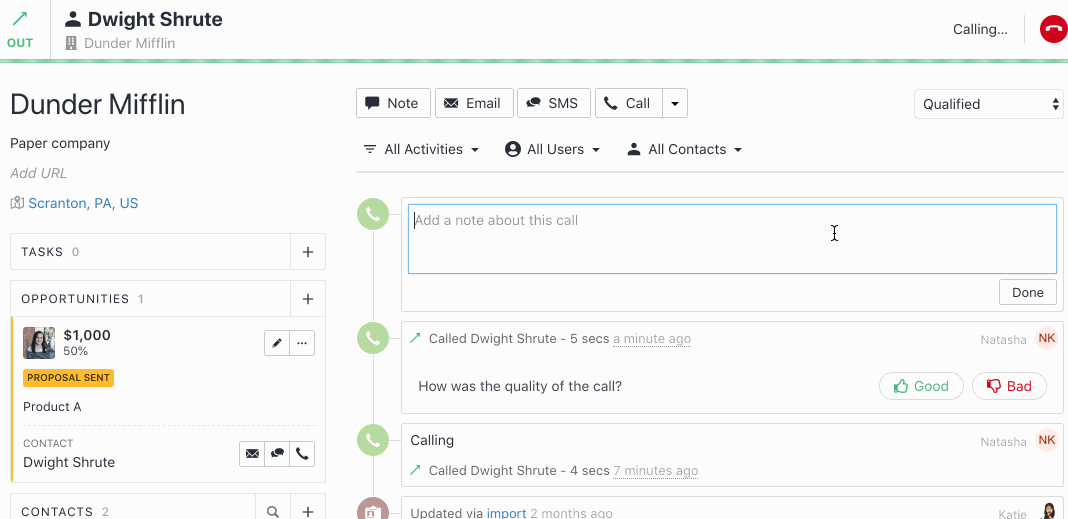This screenshot has width=1068, height=519.
Task: Open the Qualified lead status dropdown
Action: (988, 104)
